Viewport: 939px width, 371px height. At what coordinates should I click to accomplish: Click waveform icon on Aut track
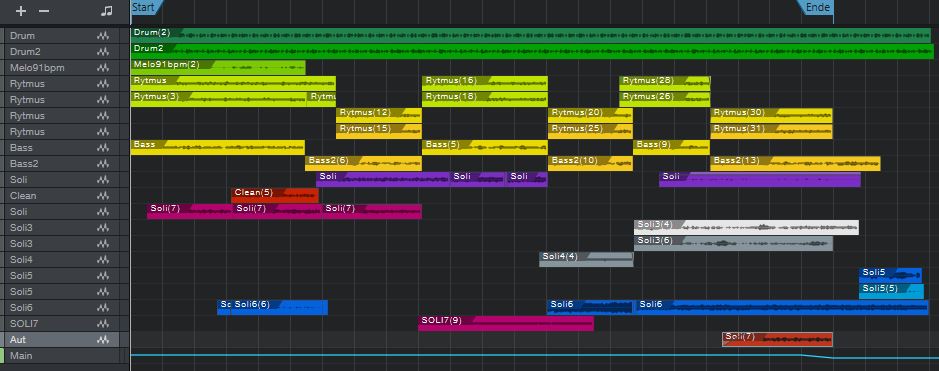pos(103,339)
